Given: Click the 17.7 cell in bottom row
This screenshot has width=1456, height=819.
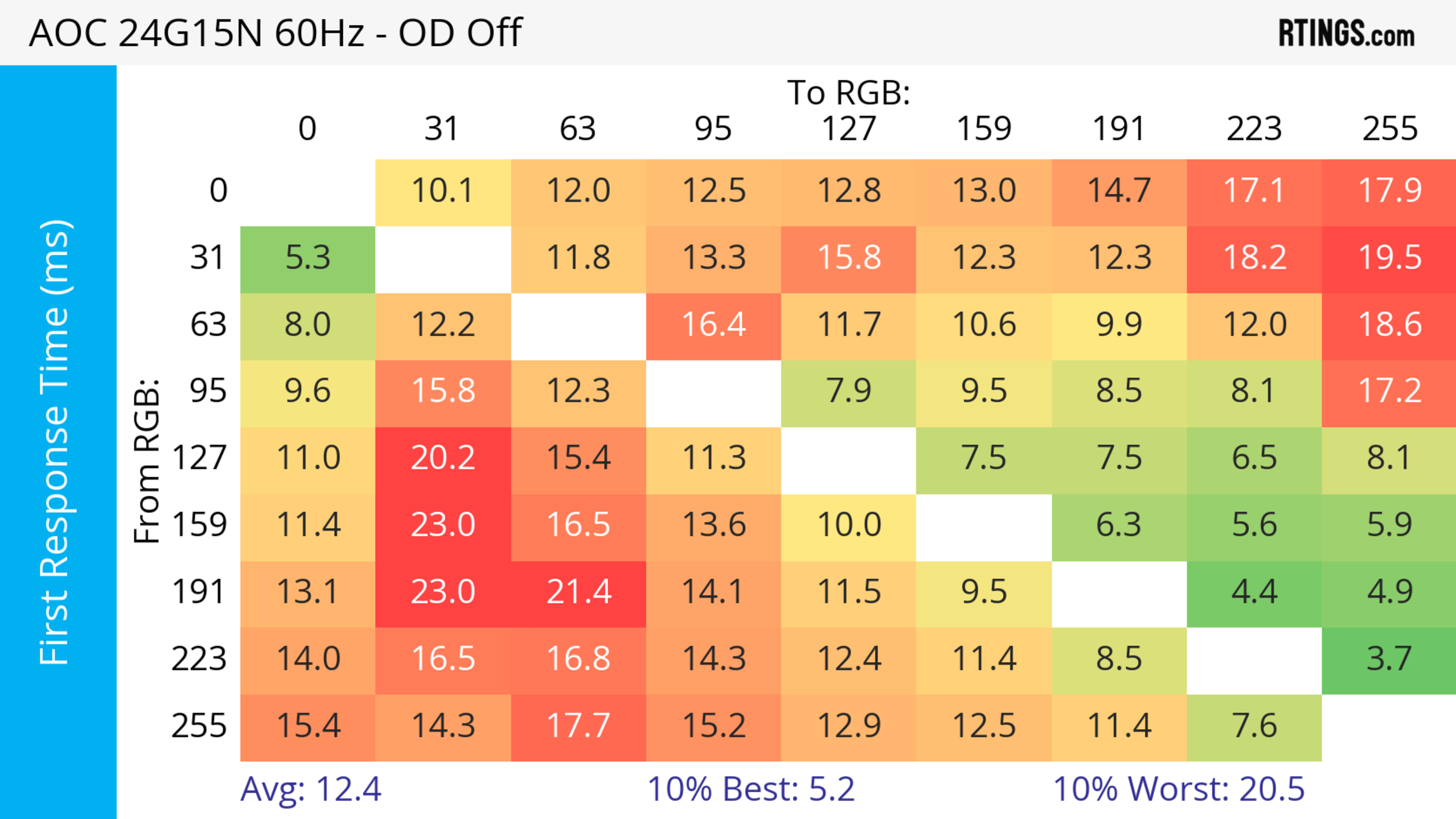Looking at the screenshot, I should 578,727.
